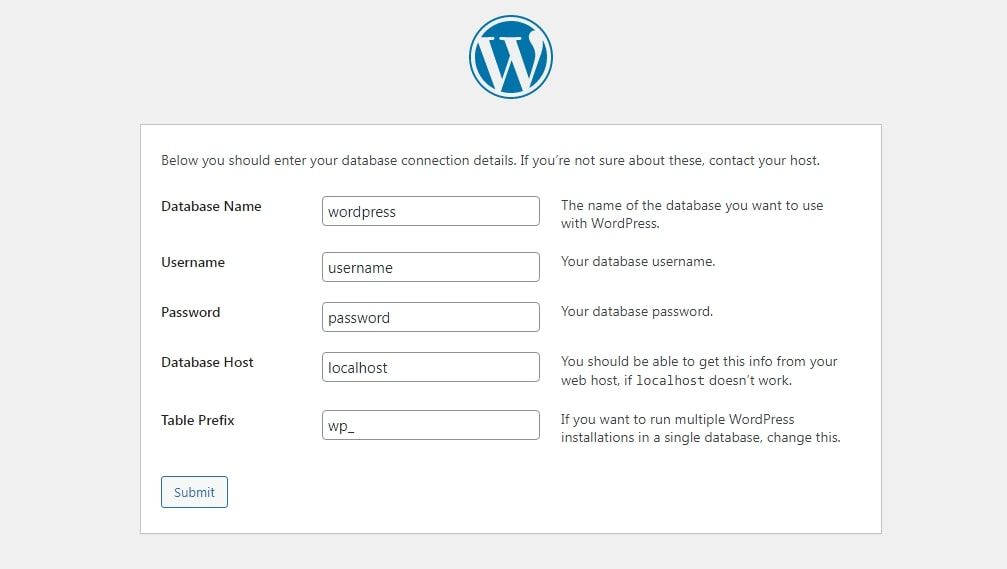Viewport: 1007px width, 569px height.
Task: Click the "name of the database" description text
Action: (x=692, y=206)
